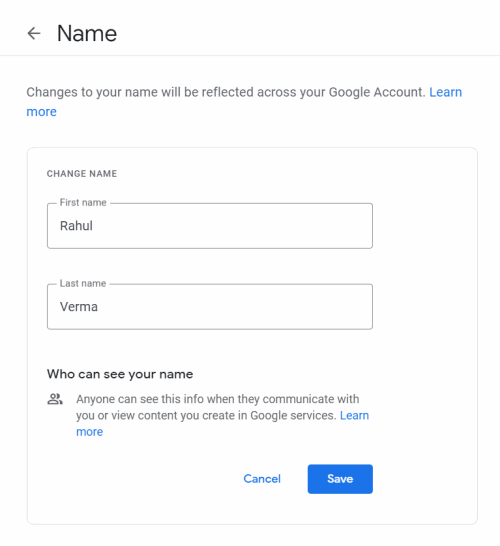Click the word Google Account in description
This screenshot has height=546, width=500.
[376, 92]
